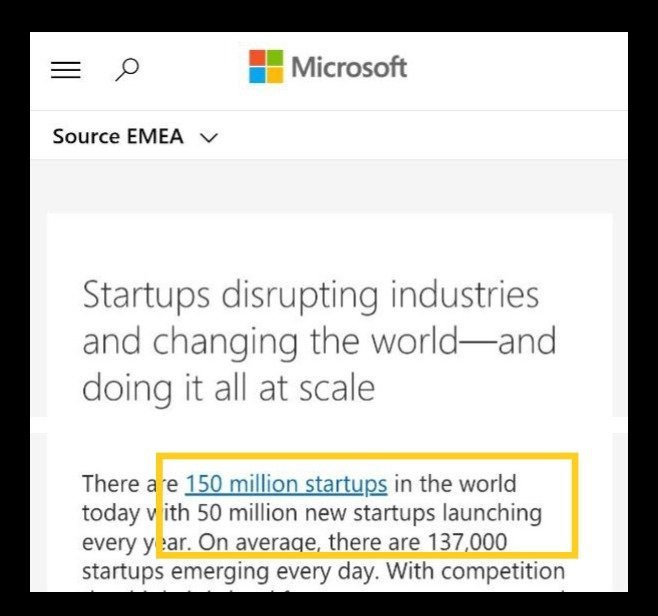
Task: Click the Microsoft wordmark text
Action: pyautogui.click(x=349, y=68)
